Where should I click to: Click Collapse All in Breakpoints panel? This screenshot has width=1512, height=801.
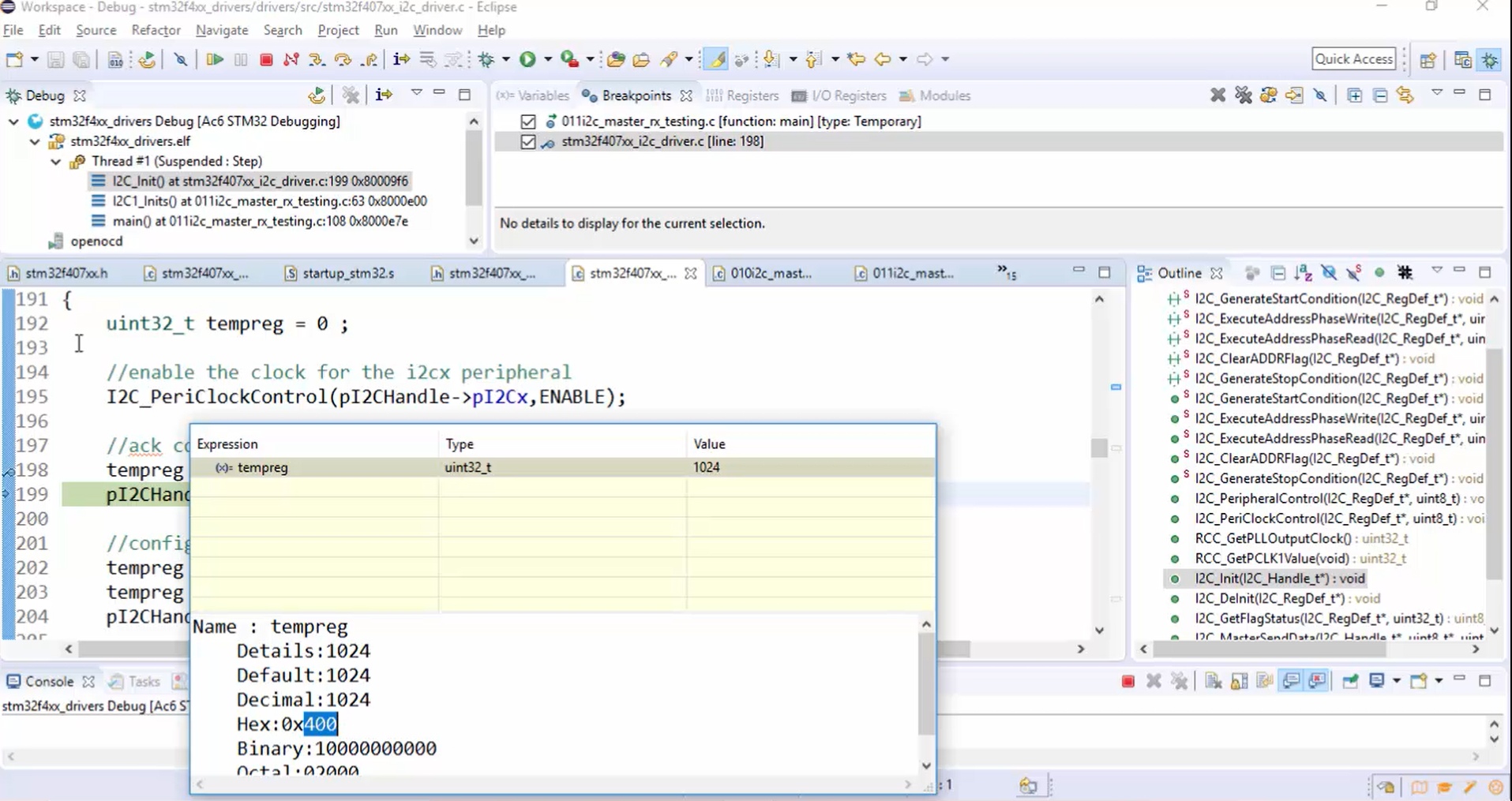pos(1380,95)
